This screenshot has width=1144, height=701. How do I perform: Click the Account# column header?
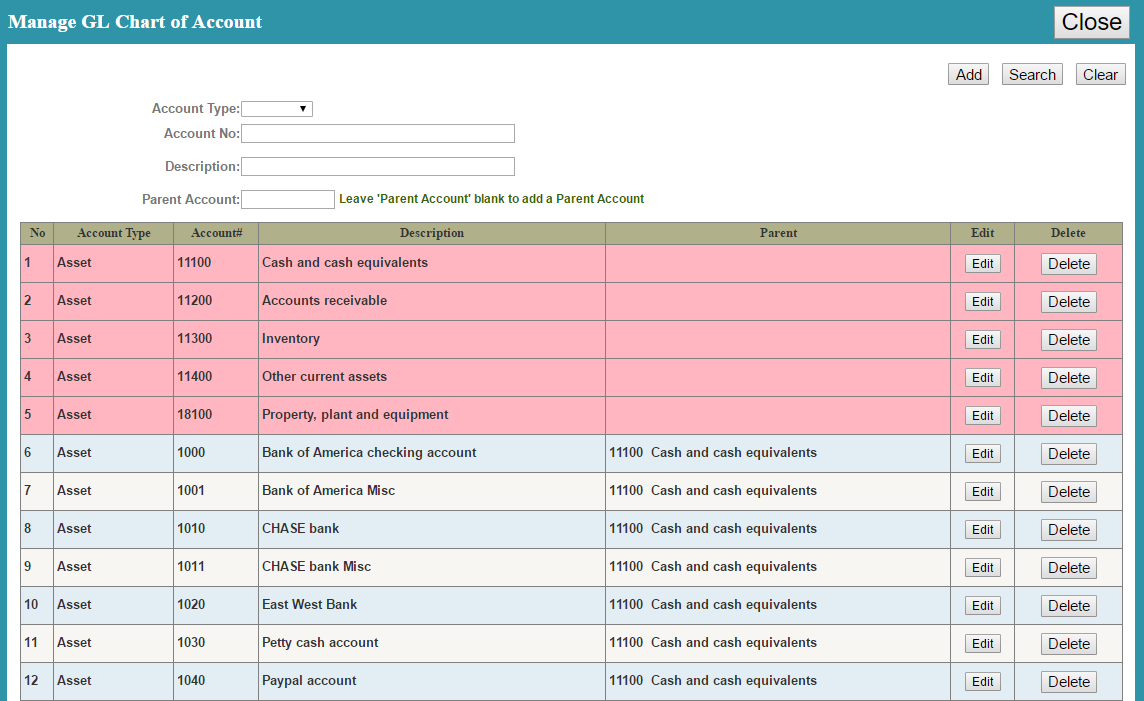point(216,233)
